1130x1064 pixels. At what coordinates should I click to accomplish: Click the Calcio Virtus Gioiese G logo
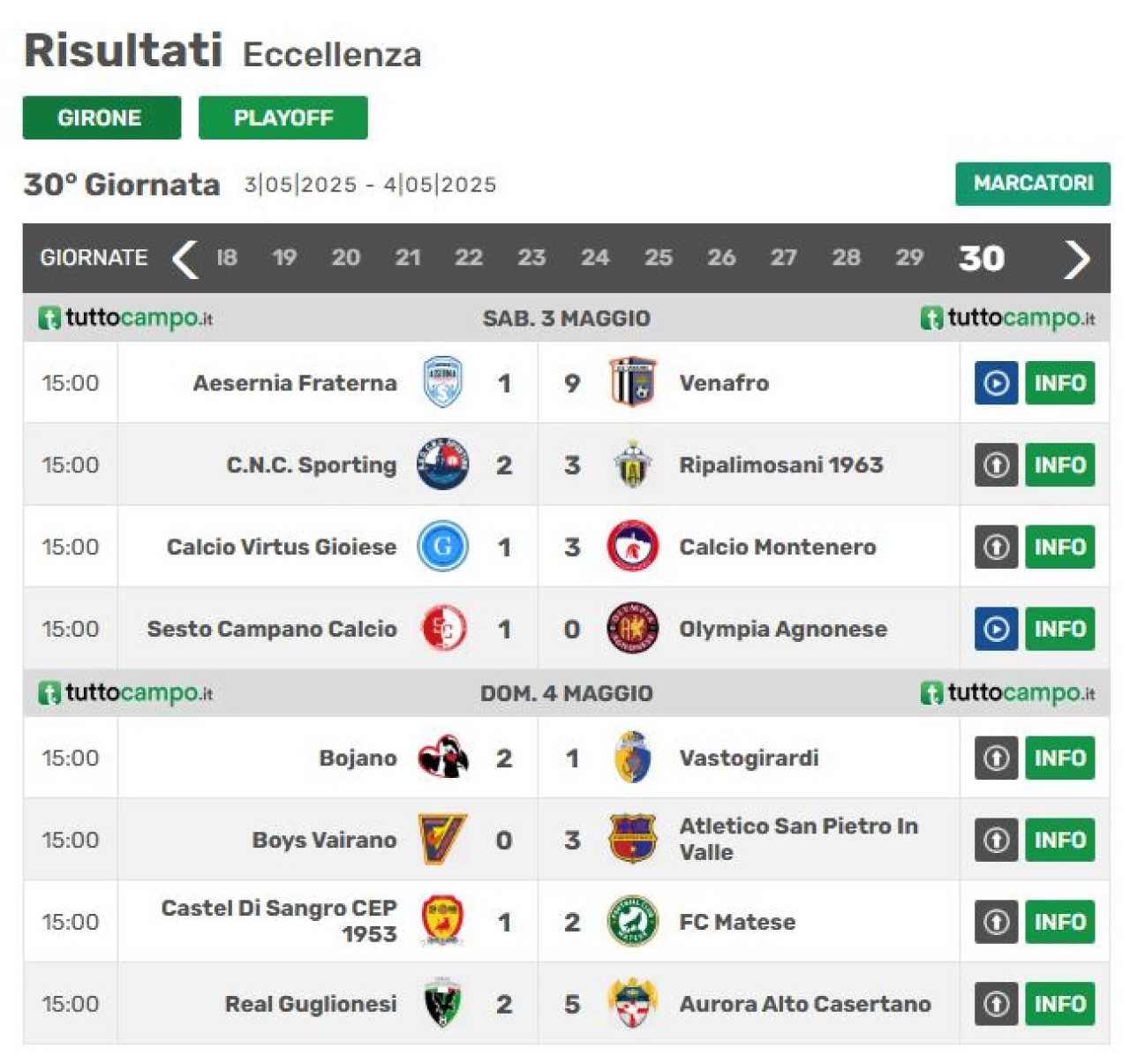(442, 547)
